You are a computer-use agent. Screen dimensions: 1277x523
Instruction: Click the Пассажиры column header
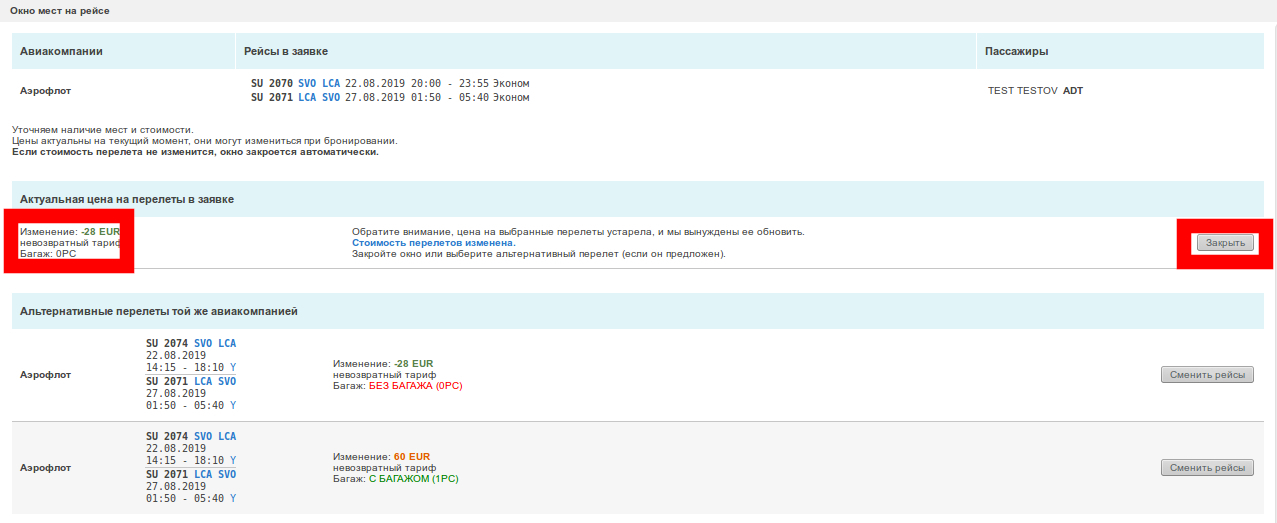tap(1016, 51)
